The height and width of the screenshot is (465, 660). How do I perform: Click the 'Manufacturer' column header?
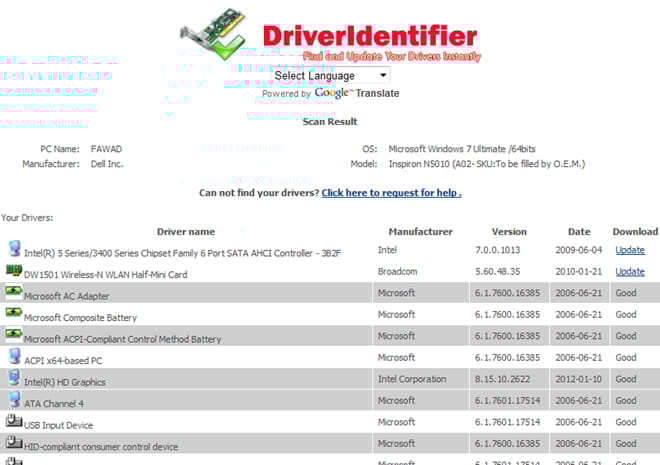[420, 231]
